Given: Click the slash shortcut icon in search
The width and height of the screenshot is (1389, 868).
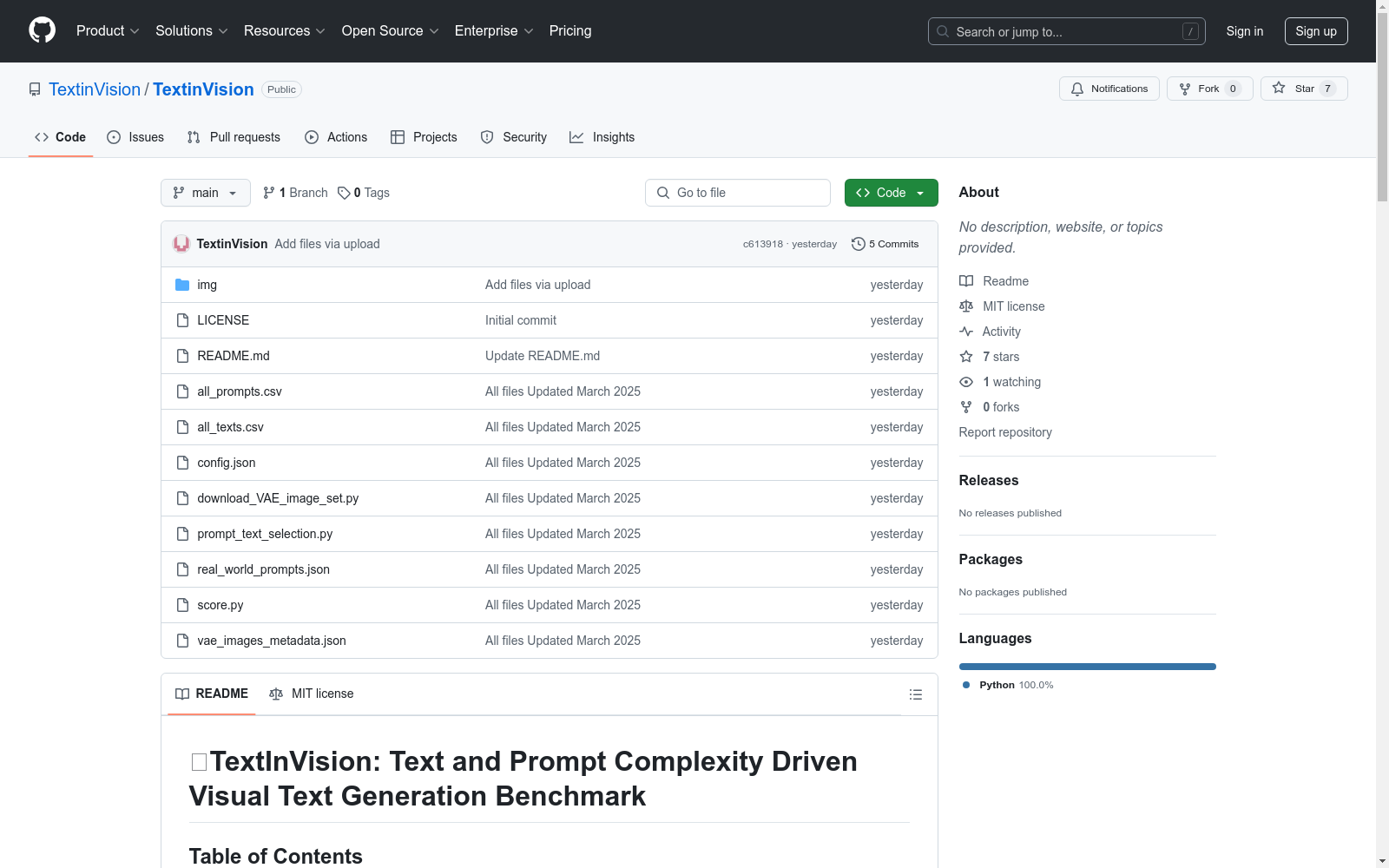Looking at the screenshot, I should pos(1190,31).
